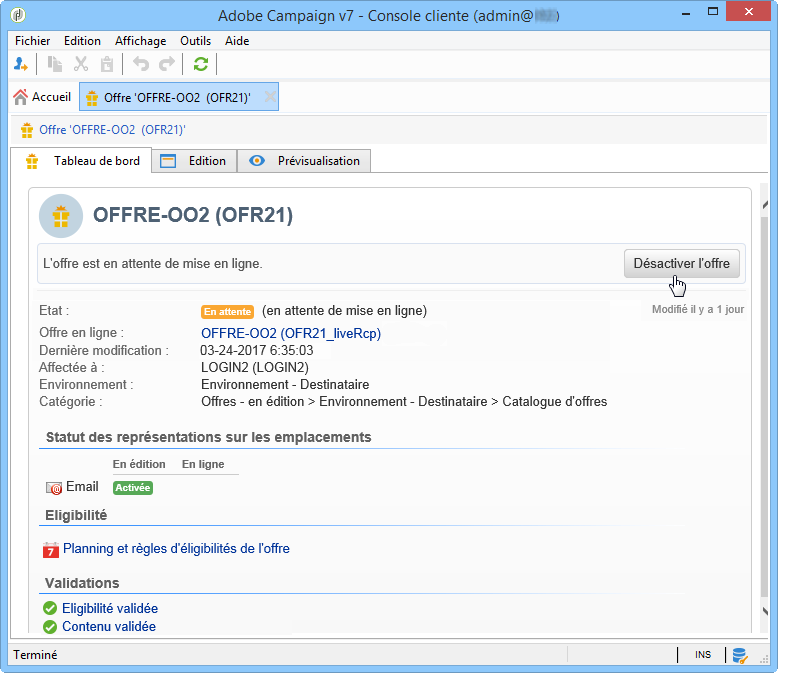This screenshot has height=699, width=804.
Task: Click the green check beside Eligibilité validée
Action: tap(50, 608)
